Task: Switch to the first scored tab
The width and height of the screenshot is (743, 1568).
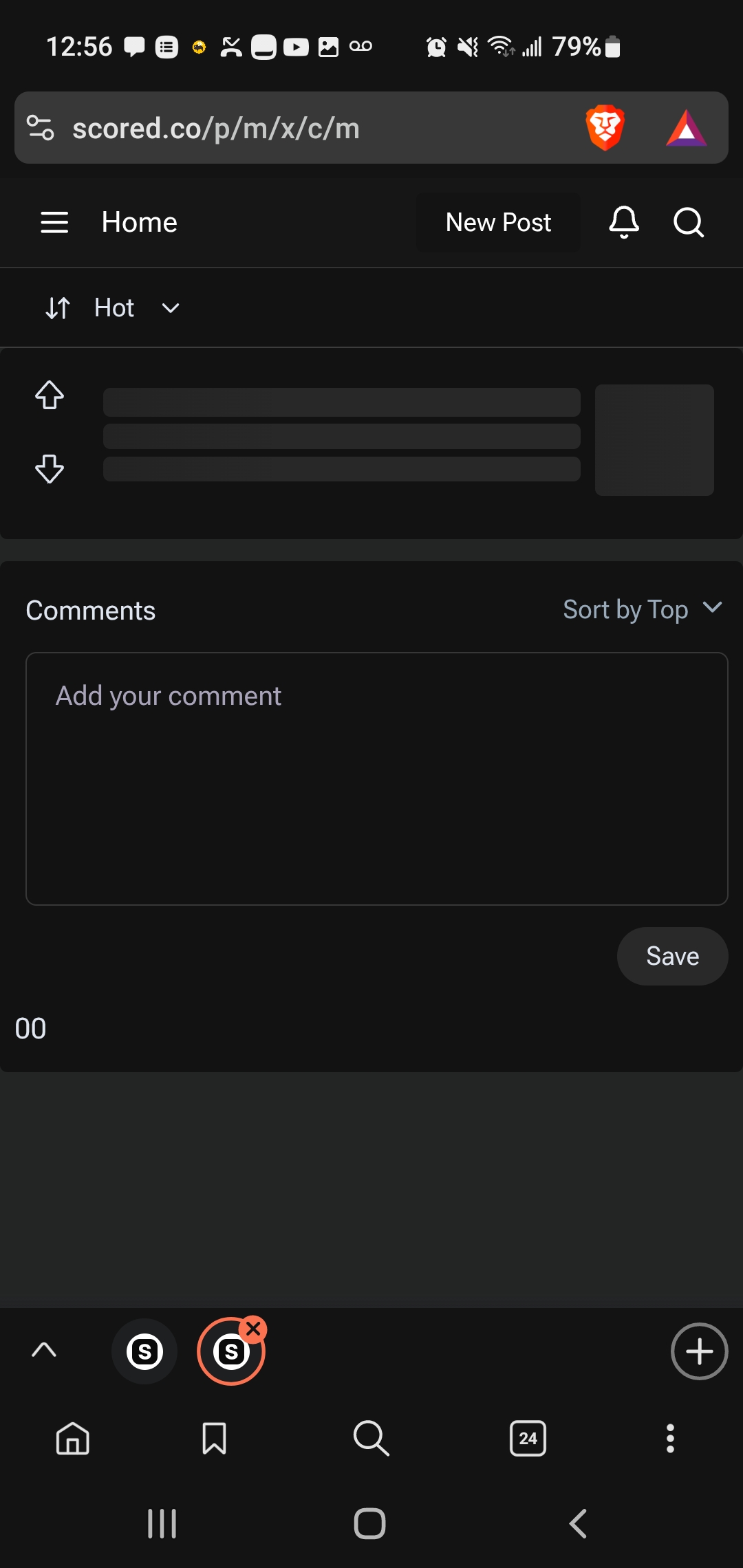Action: point(144,1352)
